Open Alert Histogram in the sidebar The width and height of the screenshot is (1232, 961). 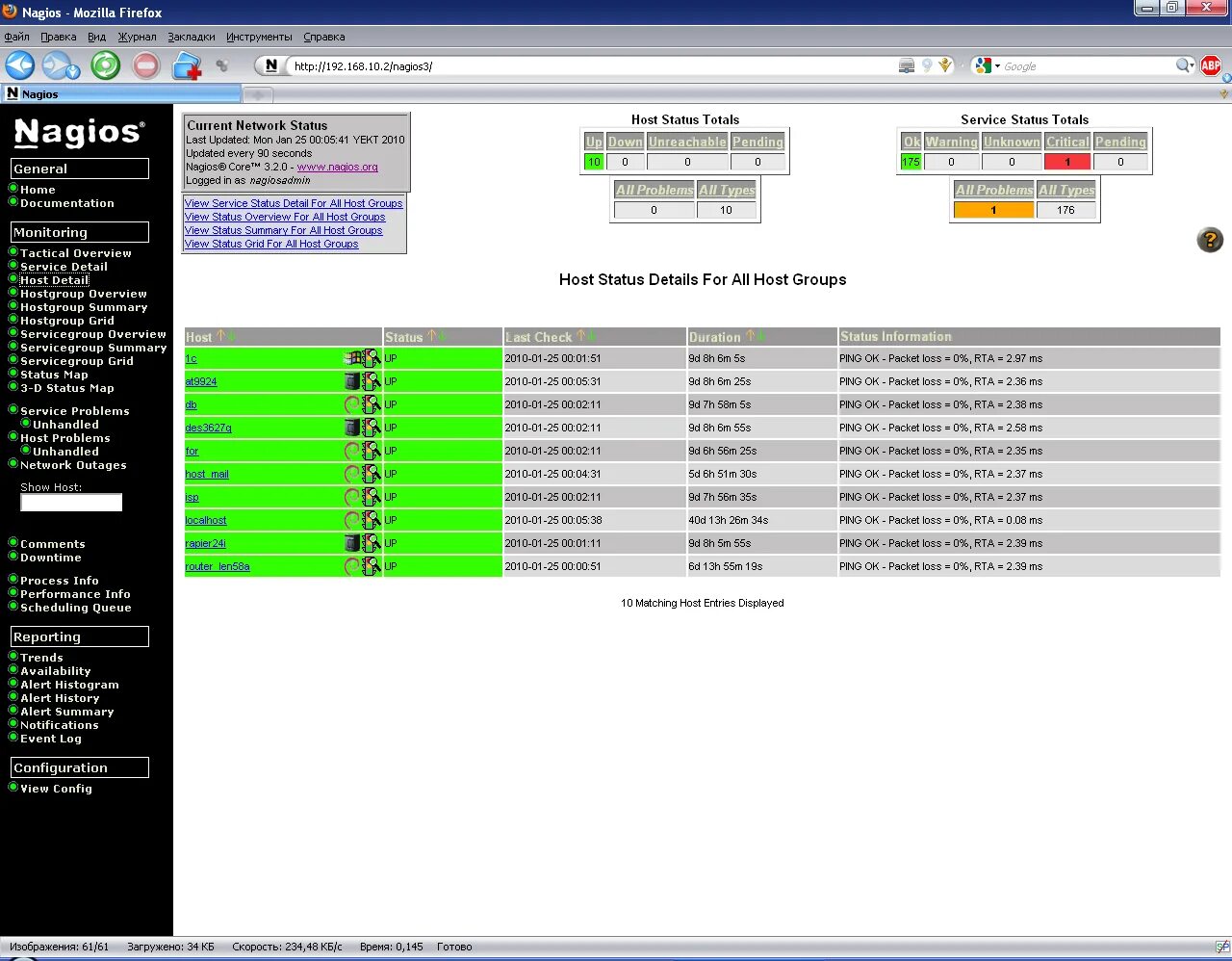point(69,685)
